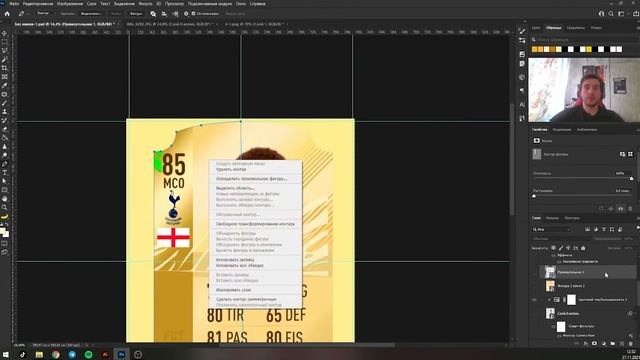Open the gear settings in options bar
Viewport: 640px width, 360px height.
[186, 13]
